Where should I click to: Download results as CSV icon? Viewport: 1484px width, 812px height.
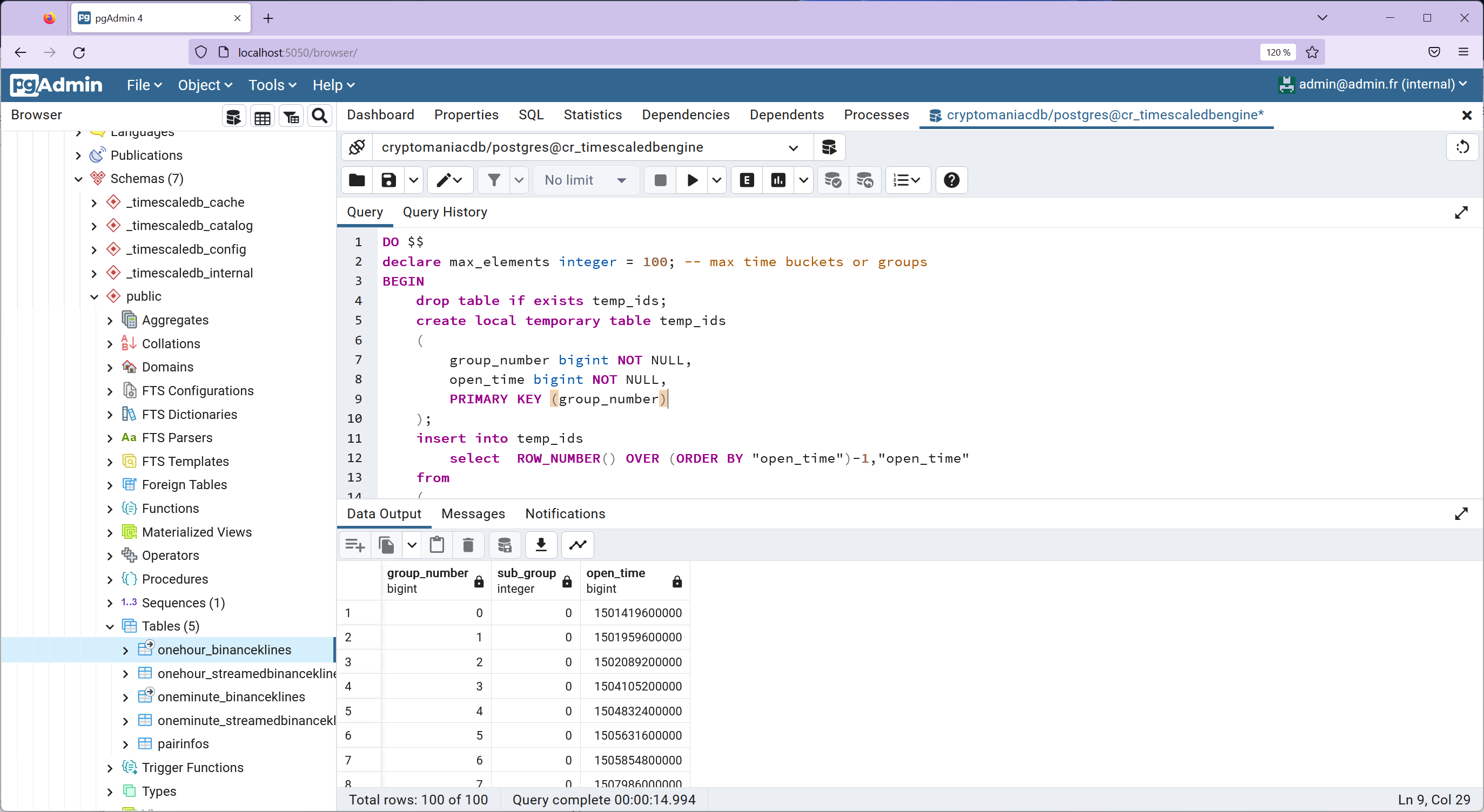pos(541,545)
